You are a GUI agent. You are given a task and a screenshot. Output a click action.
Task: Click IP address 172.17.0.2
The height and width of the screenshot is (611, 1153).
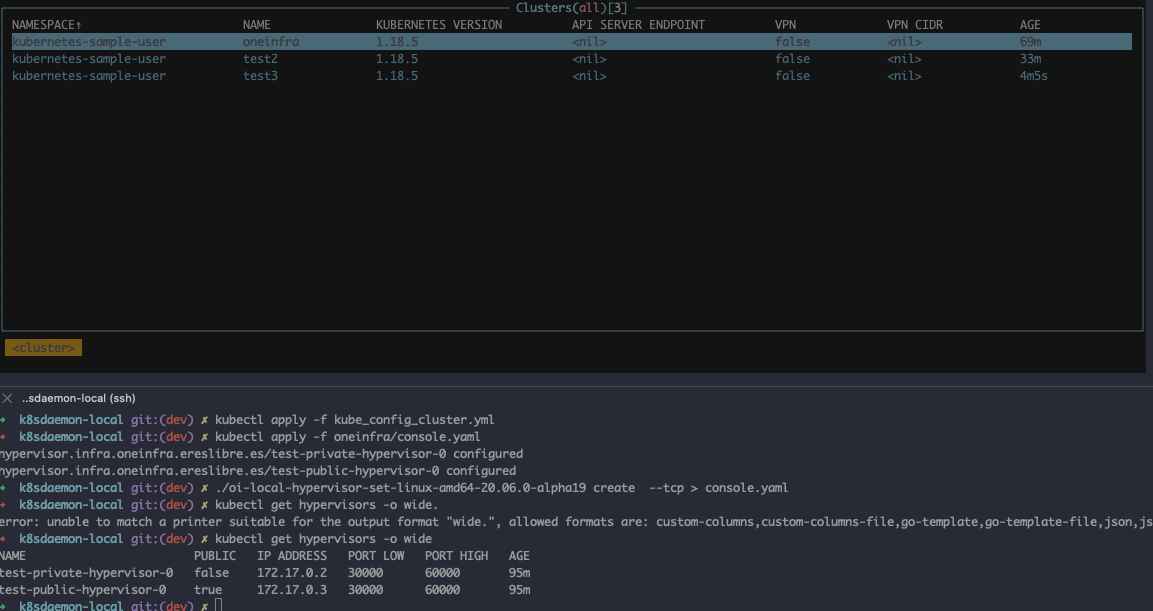(x=292, y=573)
